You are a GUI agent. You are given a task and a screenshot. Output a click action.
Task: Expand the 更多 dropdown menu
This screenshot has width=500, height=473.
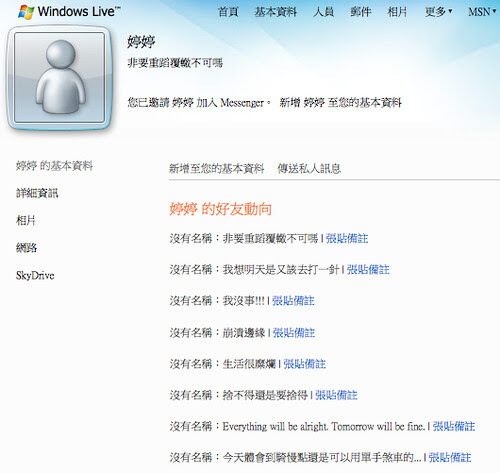438,12
